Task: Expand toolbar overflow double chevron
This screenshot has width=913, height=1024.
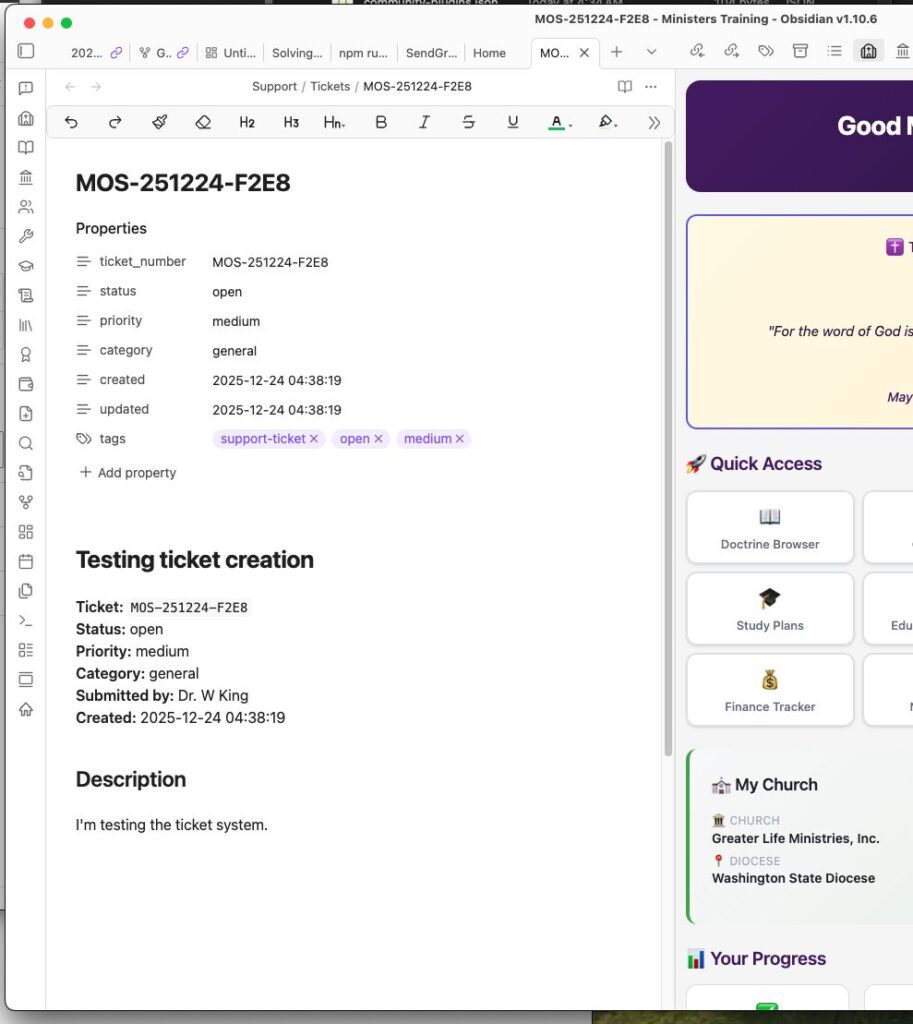Action: point(654,122)
